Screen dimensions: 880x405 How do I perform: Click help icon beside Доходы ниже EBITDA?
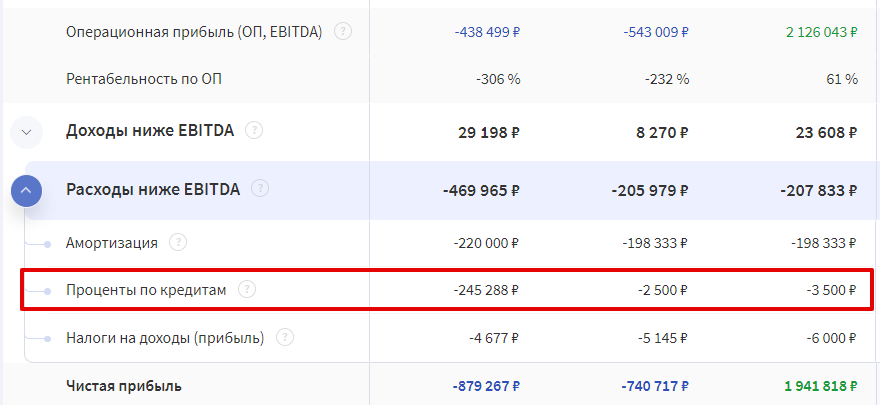coord(254,130)
